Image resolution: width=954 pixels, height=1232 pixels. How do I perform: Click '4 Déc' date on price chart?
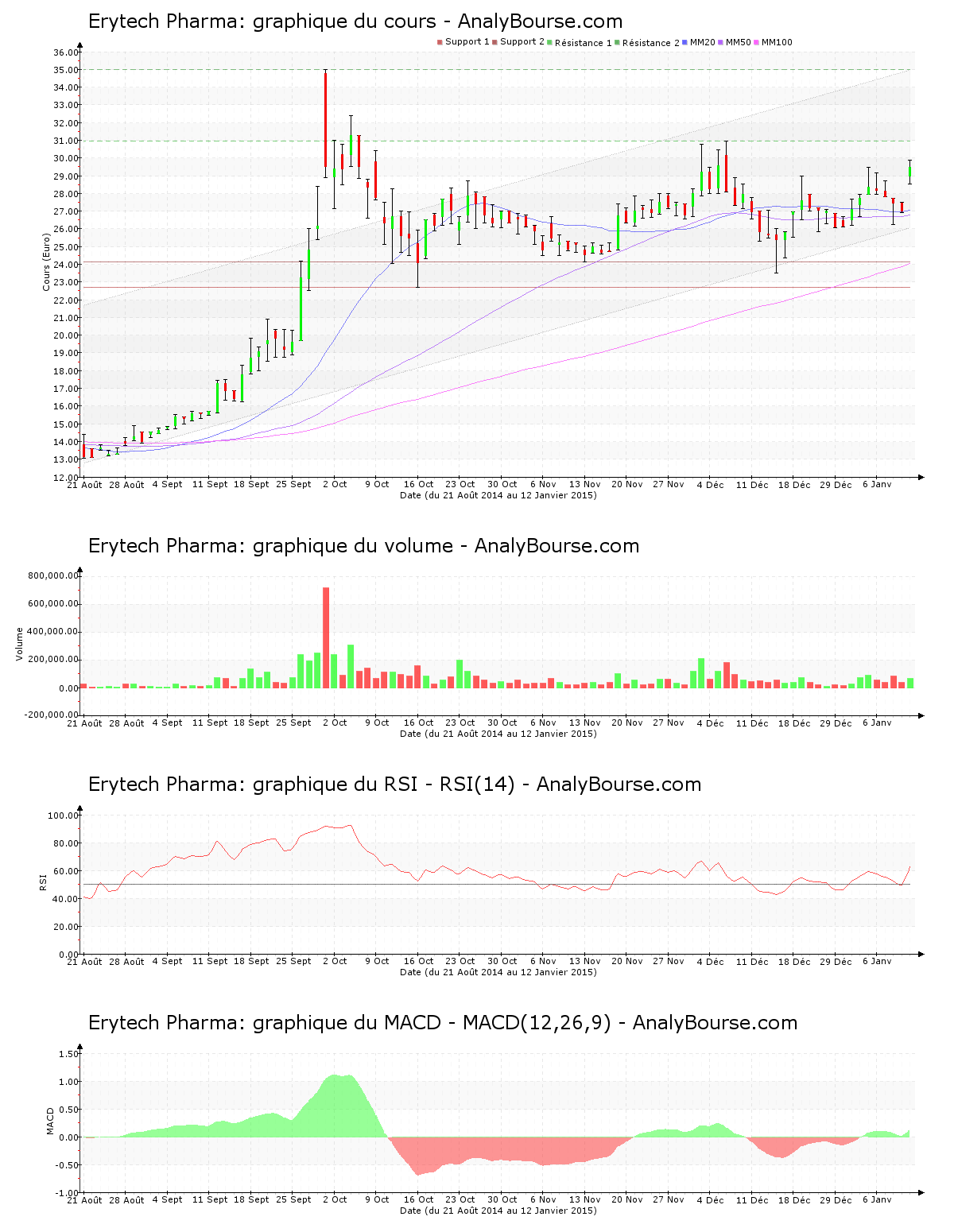(710, 484)
